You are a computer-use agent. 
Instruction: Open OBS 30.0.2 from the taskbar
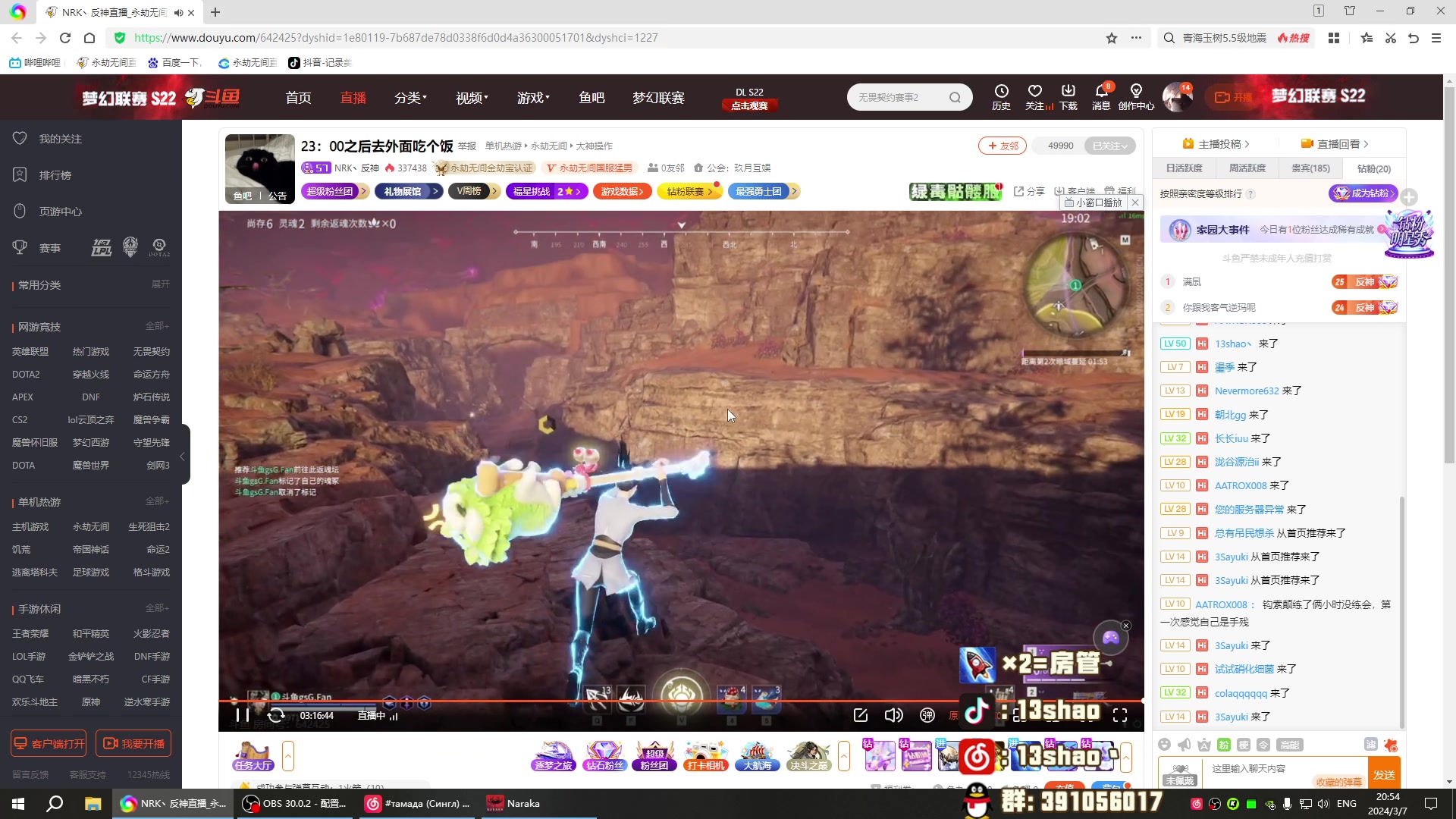295,804
